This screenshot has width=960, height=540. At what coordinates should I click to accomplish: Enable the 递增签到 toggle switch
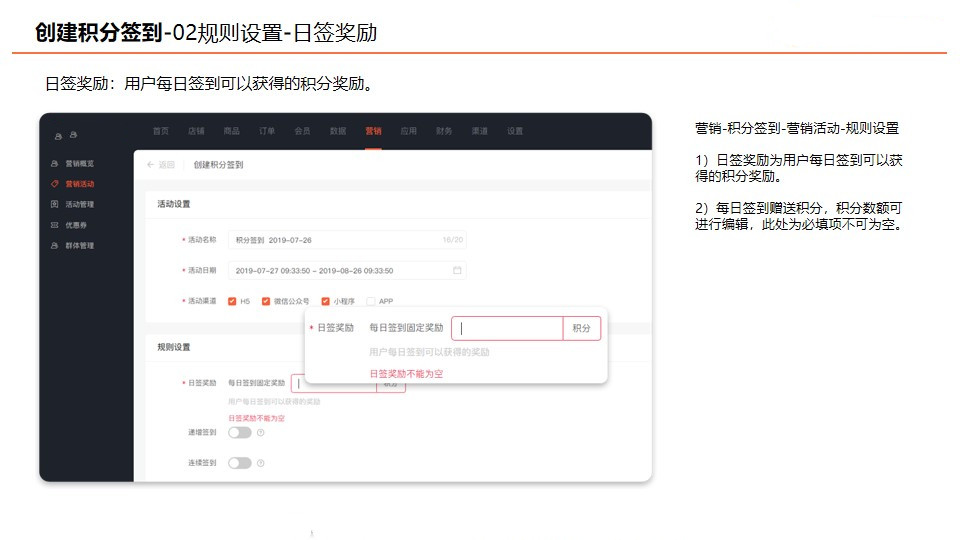pos(240,432)
